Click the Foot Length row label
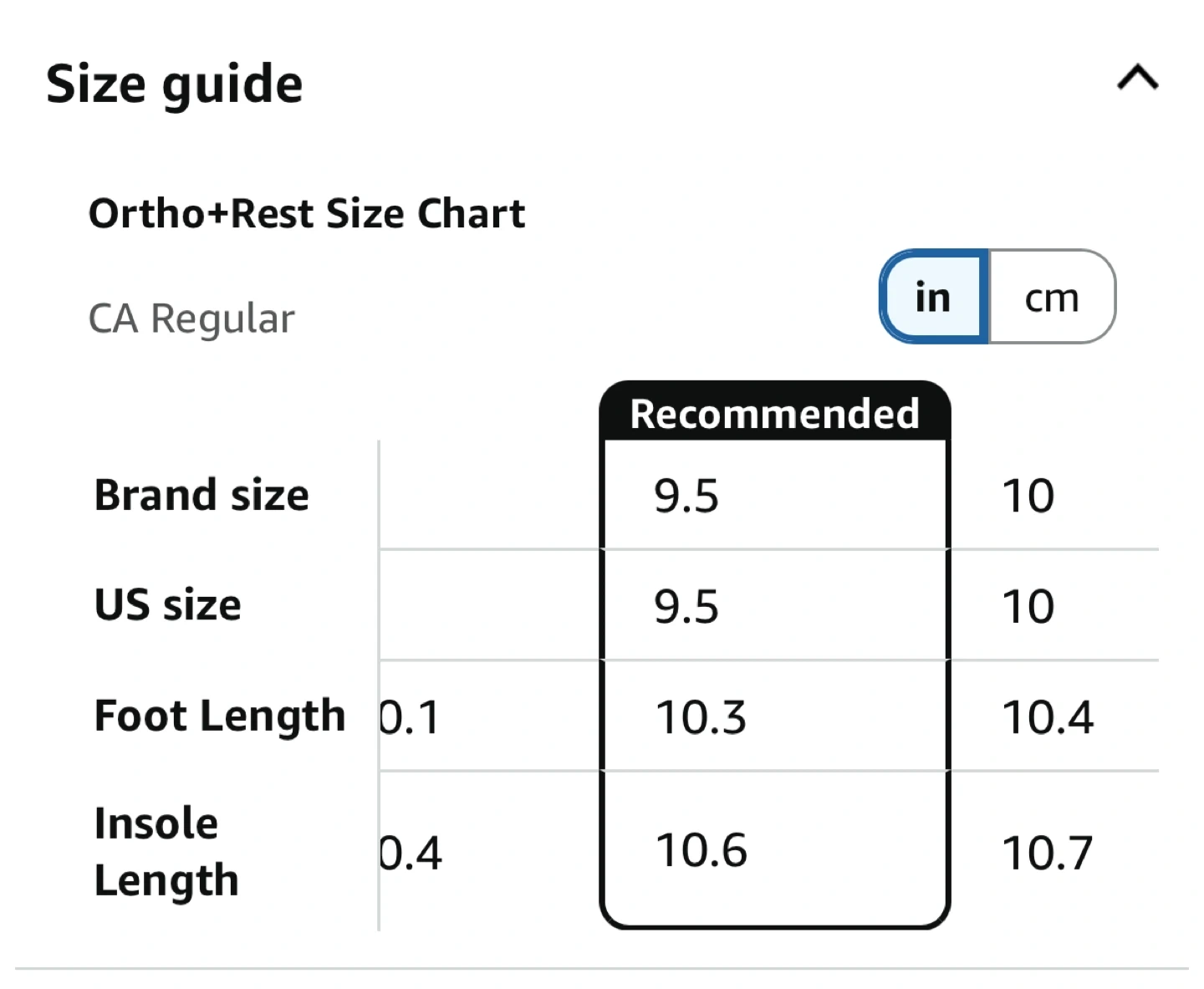 tap(219, 716)
